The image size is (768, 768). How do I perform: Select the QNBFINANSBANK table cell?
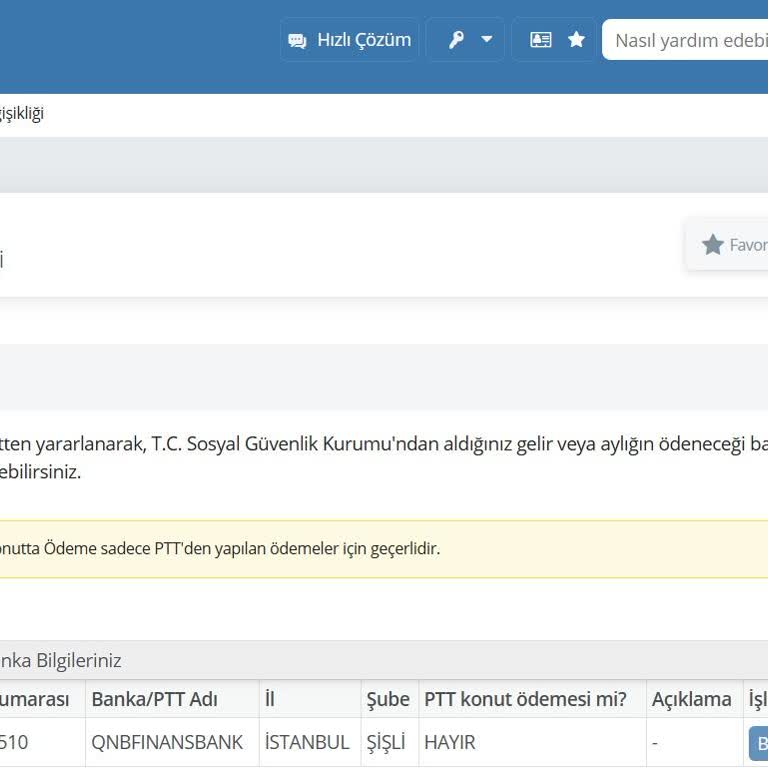167,743
